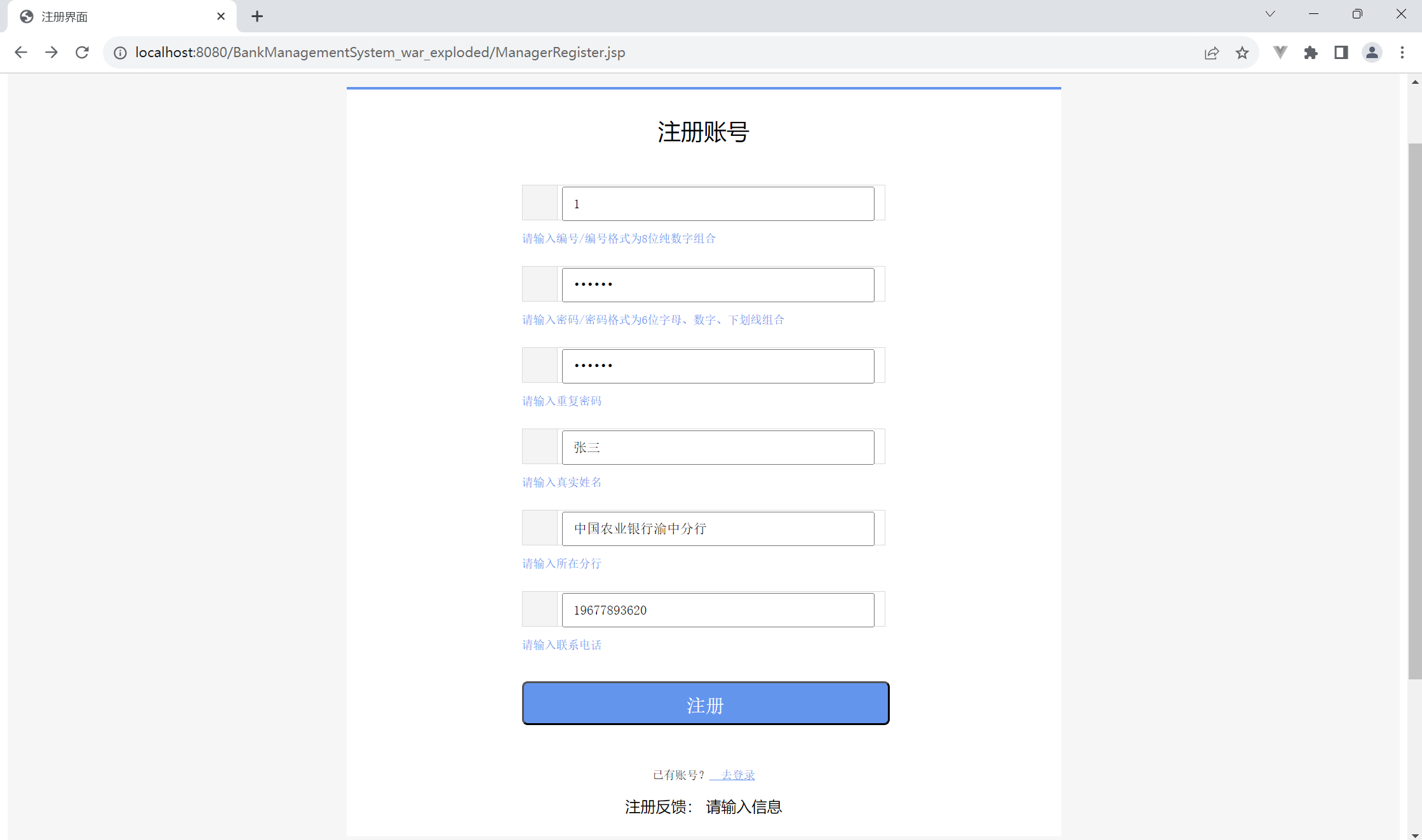This screenshot has width=1422, height=840.
Task: Open a new browser tab
Action: click(x=257, y=17)
